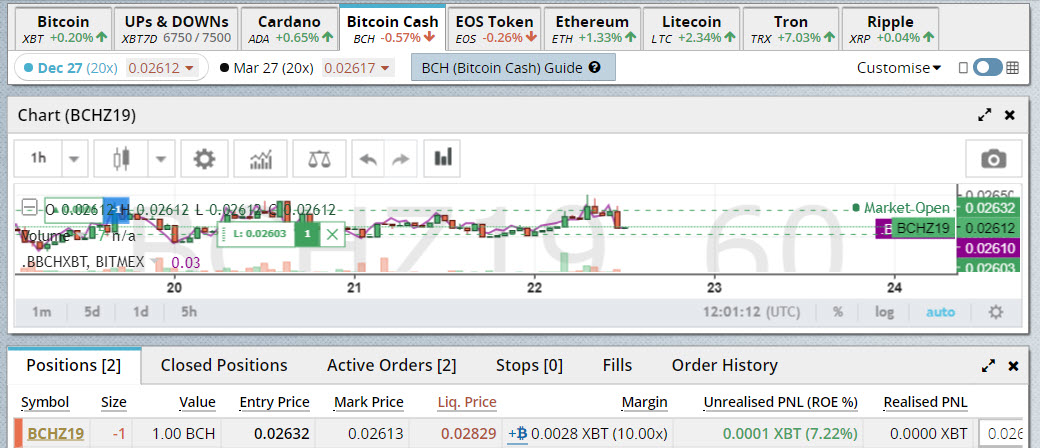Screen dimensions: 1040x448
Task: Switch to the Litecoin LTC tab
Action: (691, 29)
